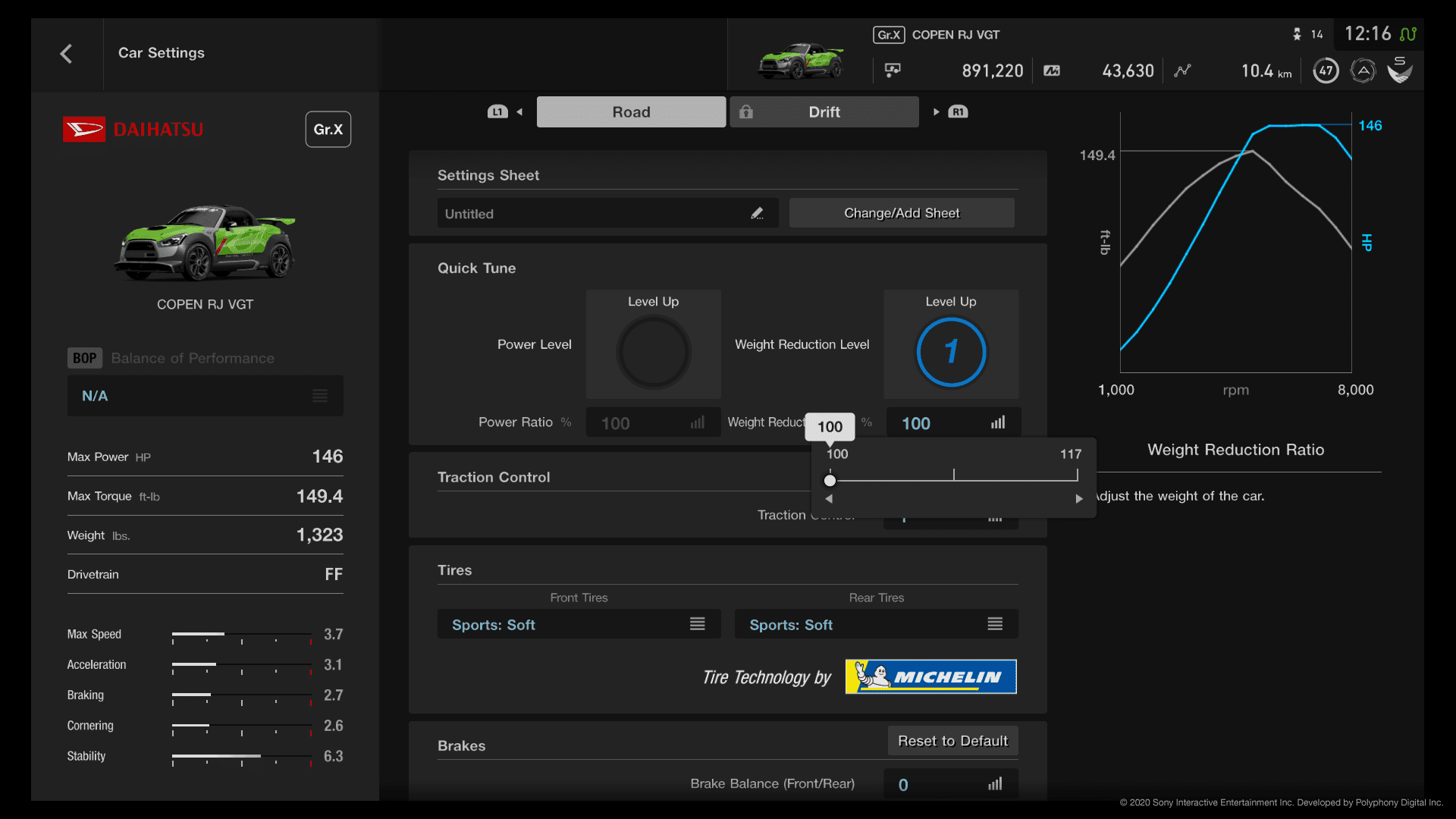Click the 1,000 rpm axis label

1116,390
